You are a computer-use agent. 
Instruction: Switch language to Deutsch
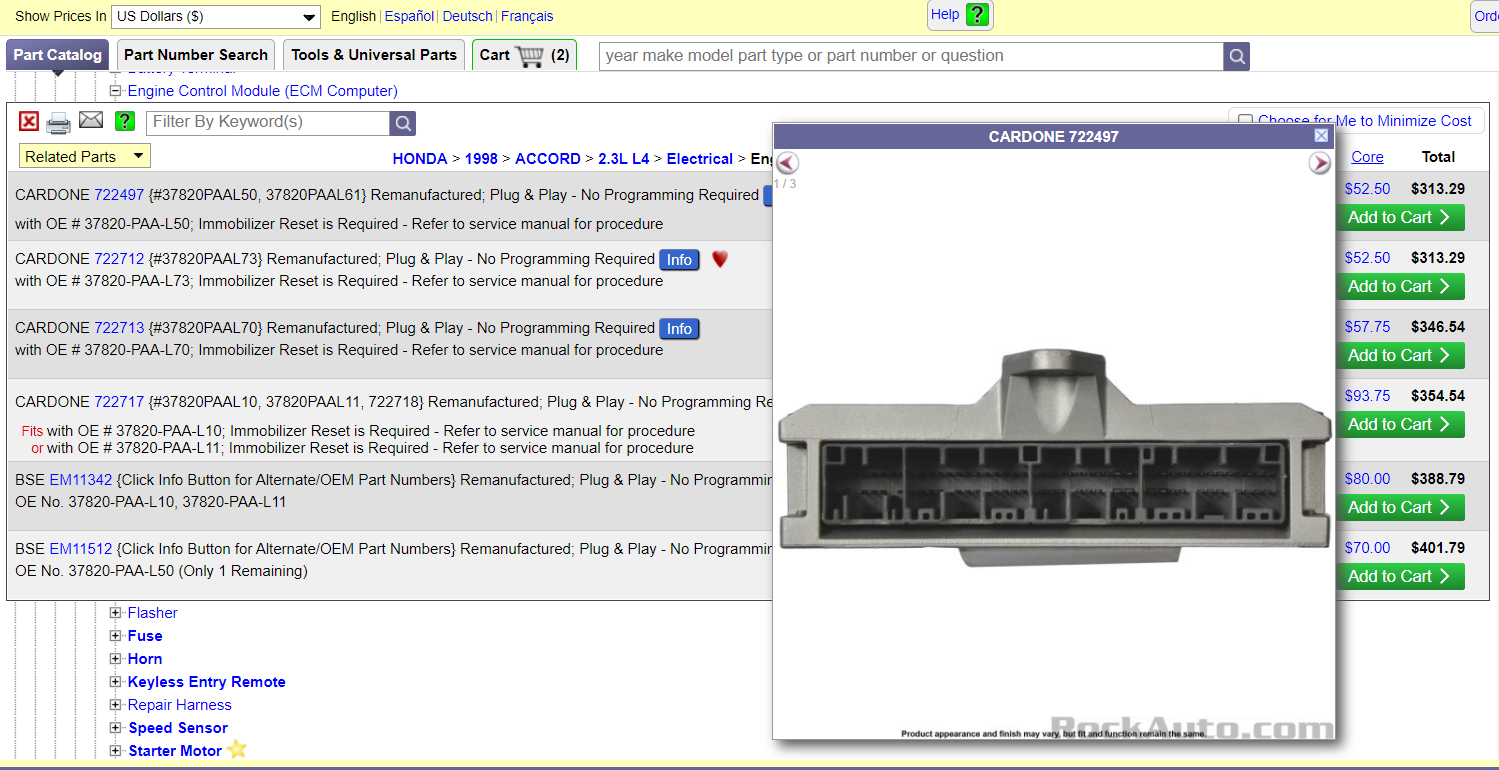(x=467, y=16)
